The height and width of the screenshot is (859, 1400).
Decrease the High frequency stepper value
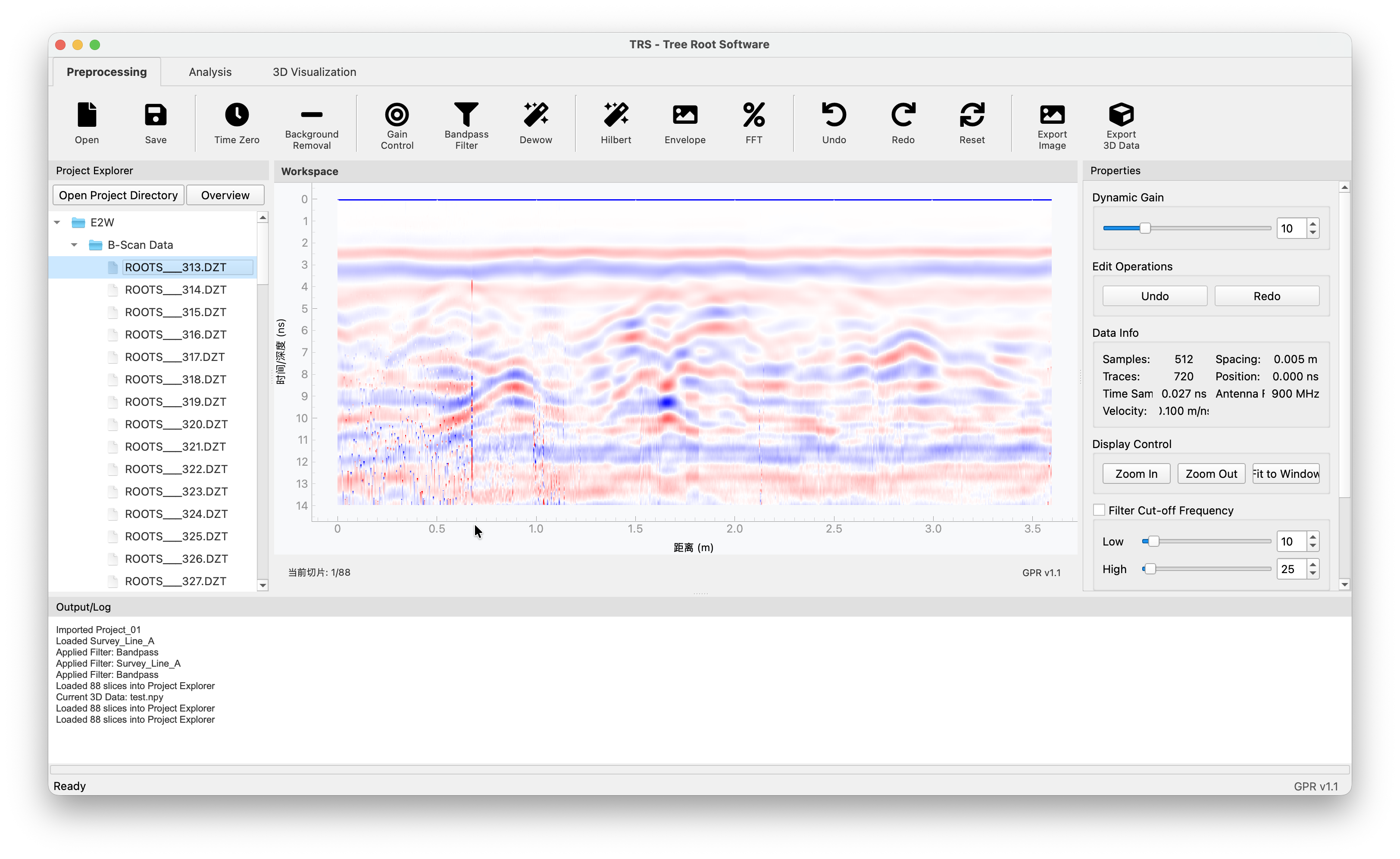tap(1312, 574)
